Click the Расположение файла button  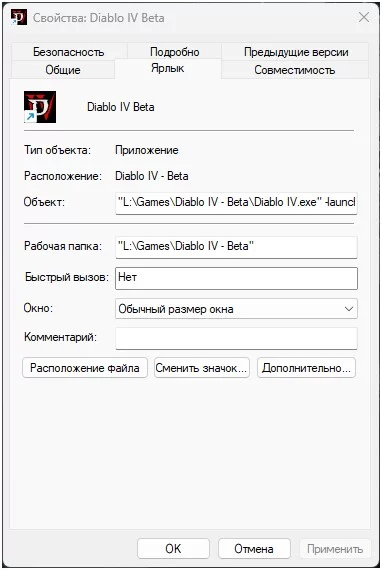pos(85,368)
